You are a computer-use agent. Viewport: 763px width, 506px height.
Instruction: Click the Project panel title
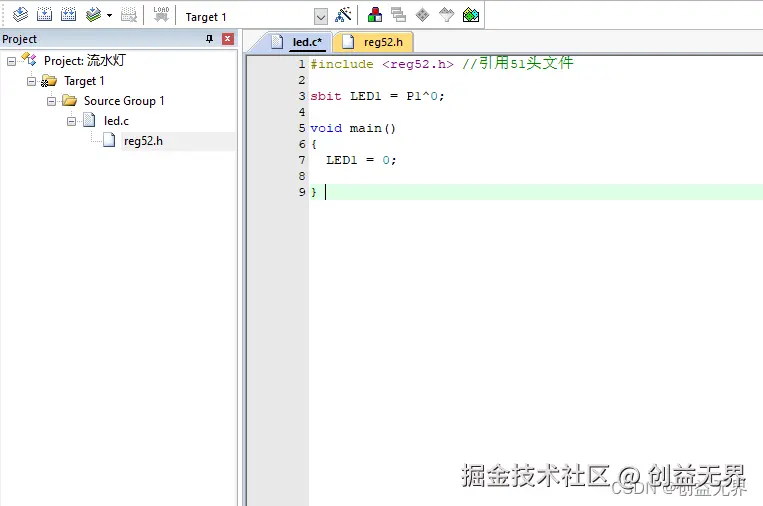tap(19, 39)
